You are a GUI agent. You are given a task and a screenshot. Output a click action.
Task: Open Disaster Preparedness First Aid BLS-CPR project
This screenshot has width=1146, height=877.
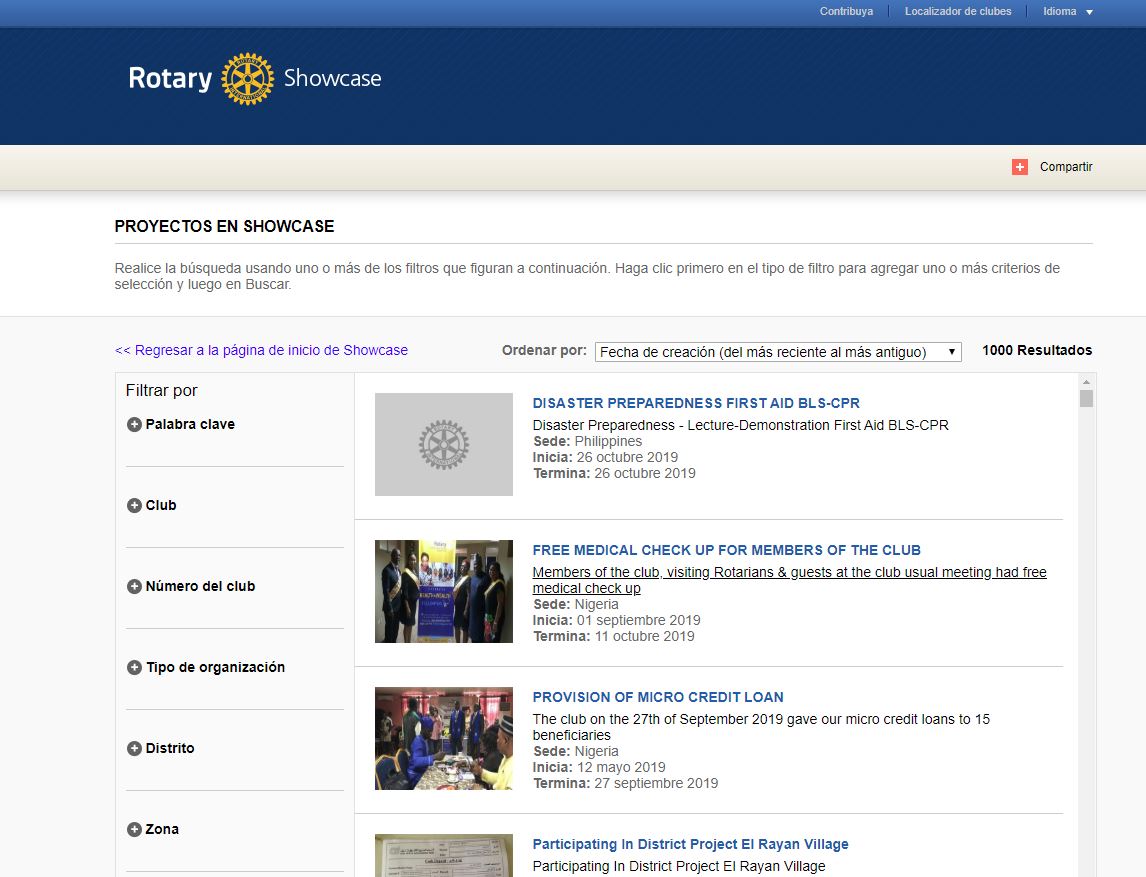click(696, 404)
